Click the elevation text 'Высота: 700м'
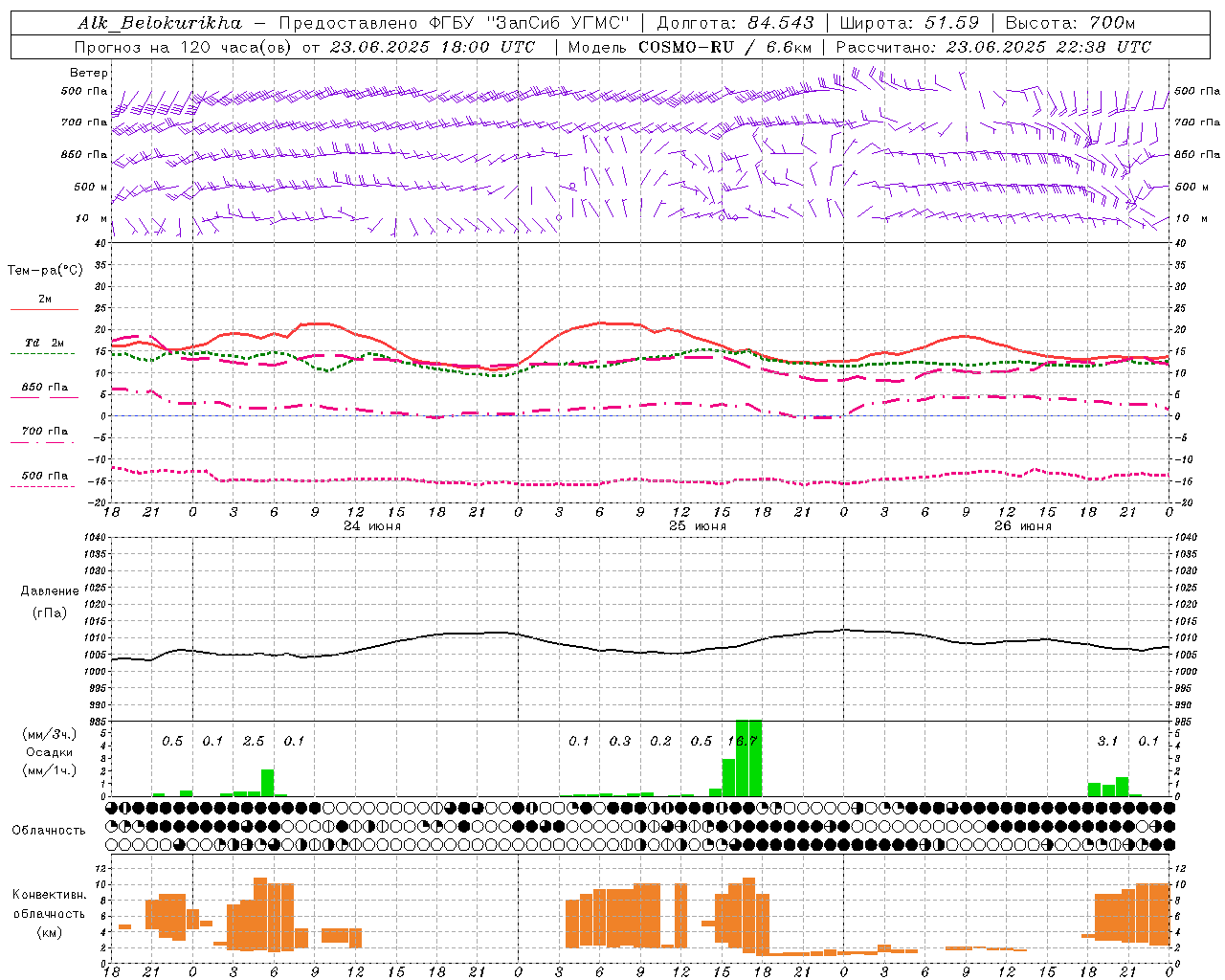The image size is (1225, 980). tap(1070, 23)
